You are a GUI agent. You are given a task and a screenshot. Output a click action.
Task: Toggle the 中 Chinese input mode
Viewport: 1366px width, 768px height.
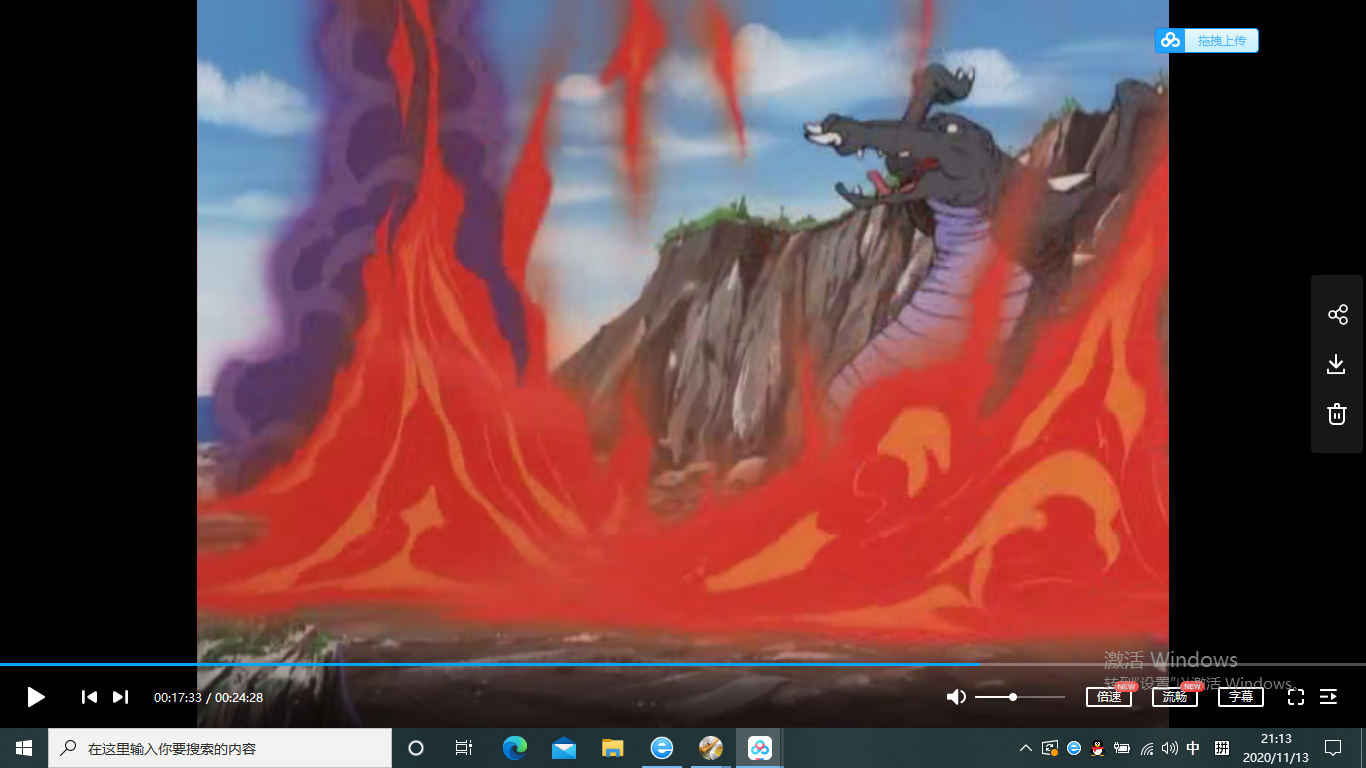[x=1193, y=748]
